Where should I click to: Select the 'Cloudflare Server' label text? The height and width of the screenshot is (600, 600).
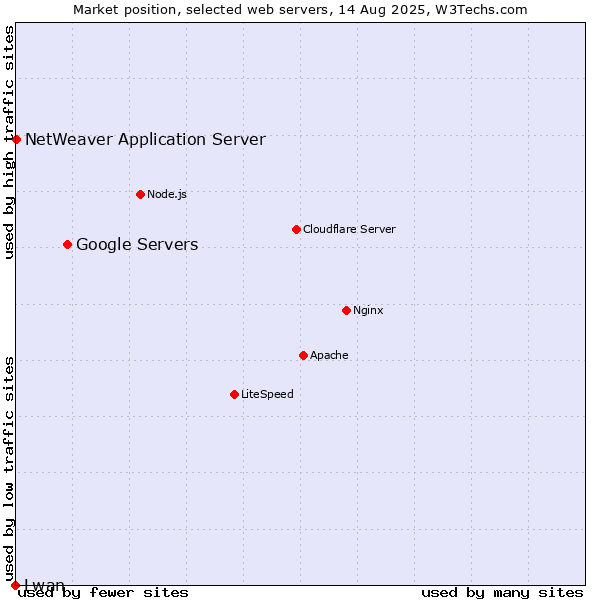[x=349, y=229]
